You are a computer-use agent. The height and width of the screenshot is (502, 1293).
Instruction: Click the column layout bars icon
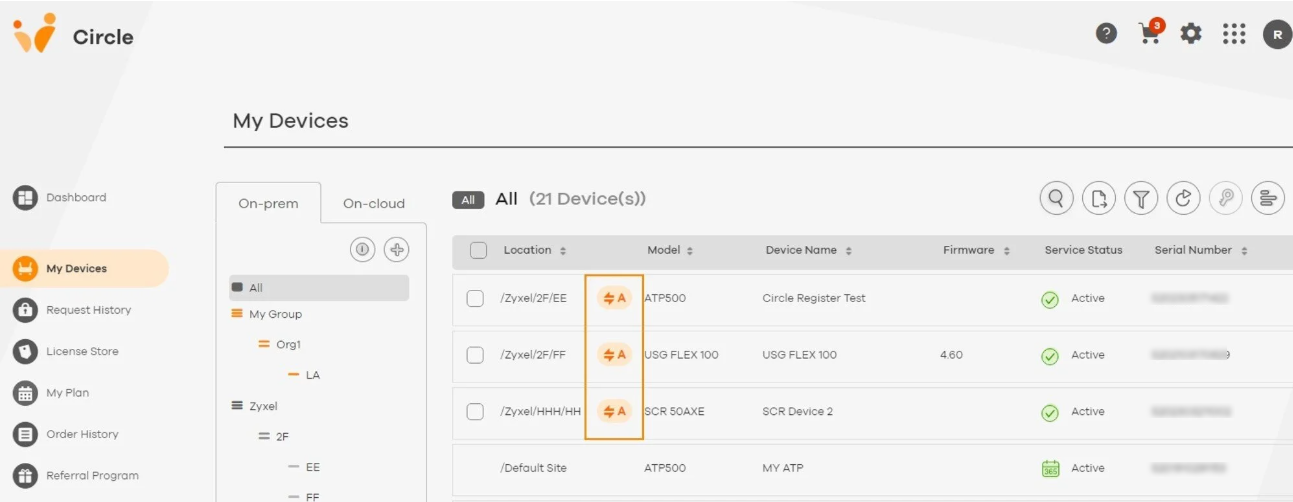[1268, 198]
